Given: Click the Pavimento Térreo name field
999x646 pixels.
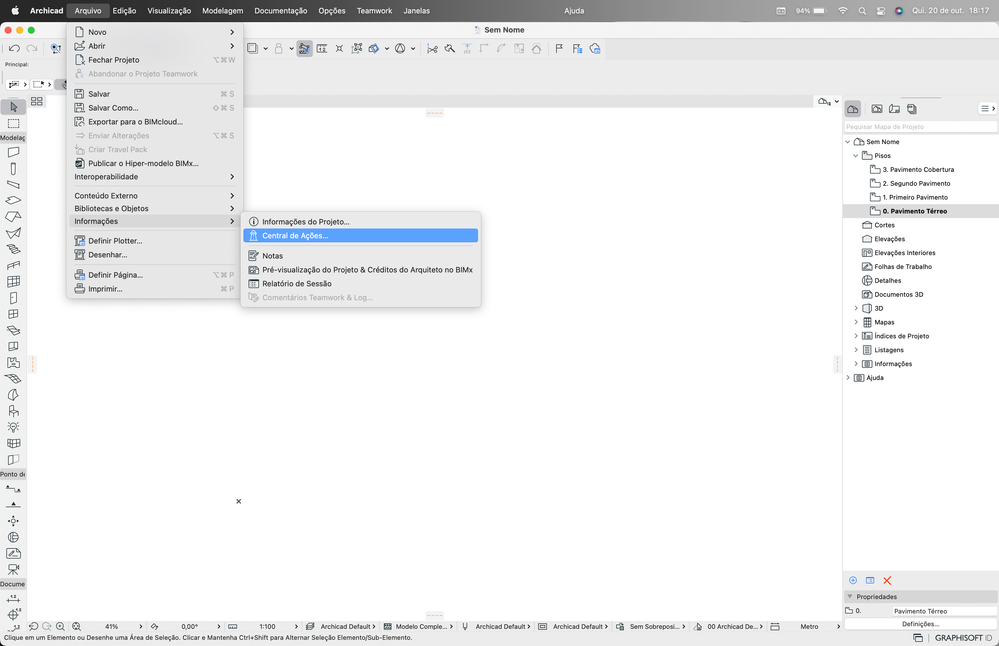Looking at the screenshot, I should [944, 611].
